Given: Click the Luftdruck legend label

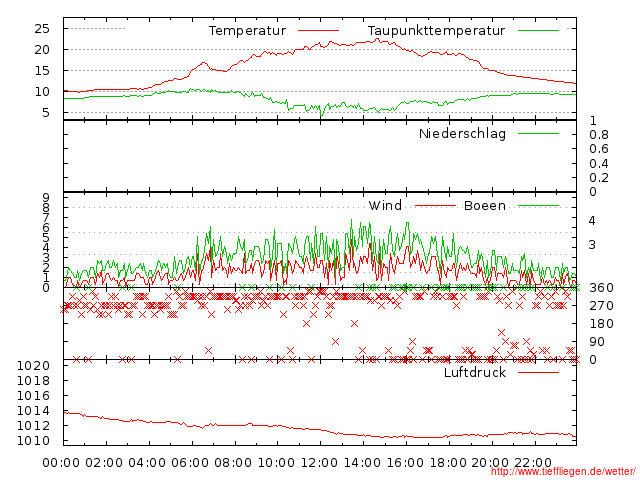Looking at the screenshot, I should [x=475, y=373].
